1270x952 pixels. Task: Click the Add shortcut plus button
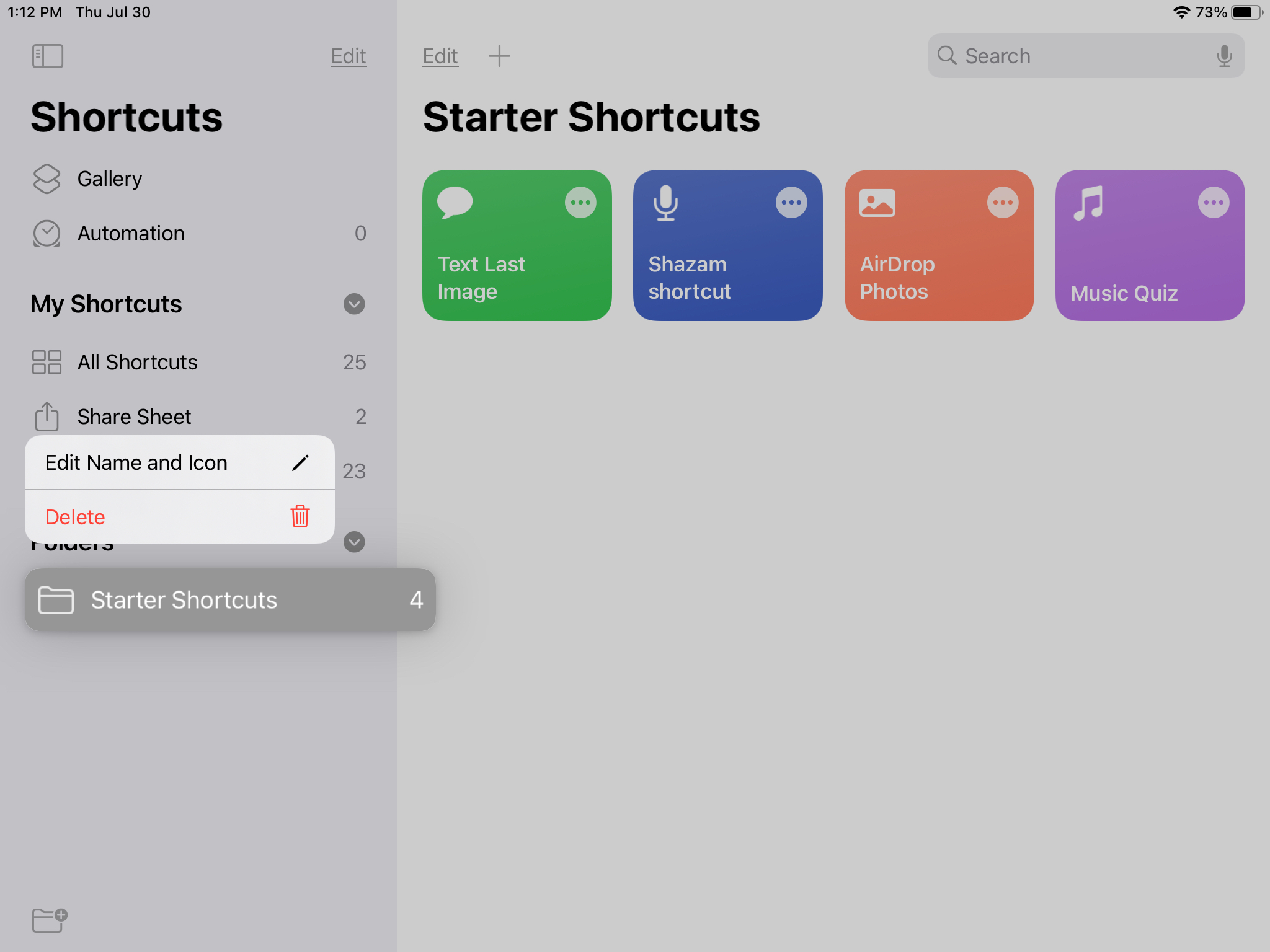pyautogui.click(x=498, y=55)
